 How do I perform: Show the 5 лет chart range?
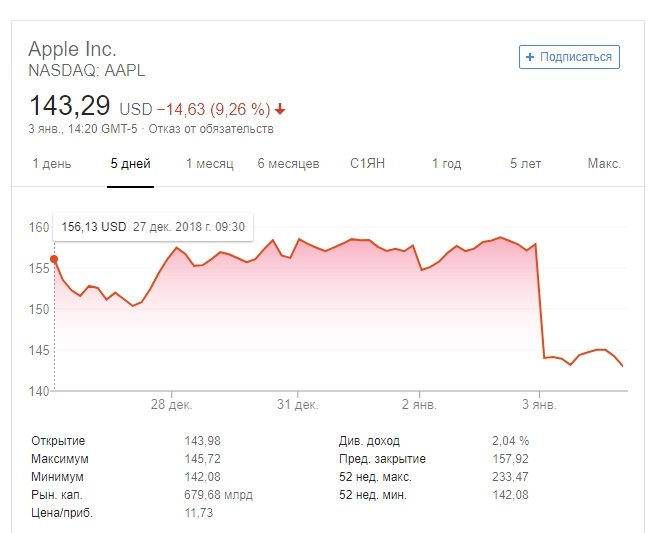(x=525, y=164)
